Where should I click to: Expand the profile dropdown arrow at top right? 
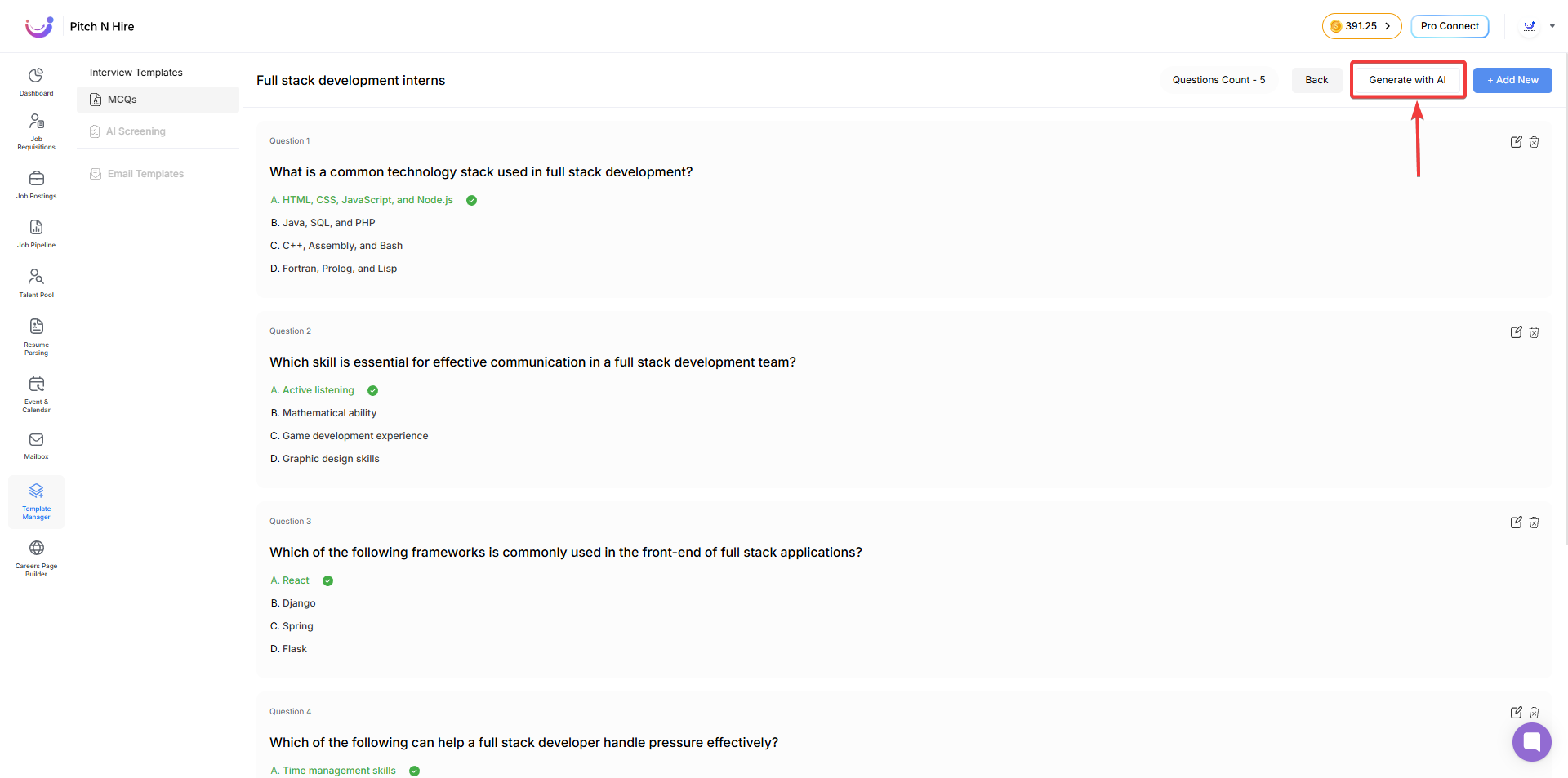pyautogui.click(x=1552, y=26)
